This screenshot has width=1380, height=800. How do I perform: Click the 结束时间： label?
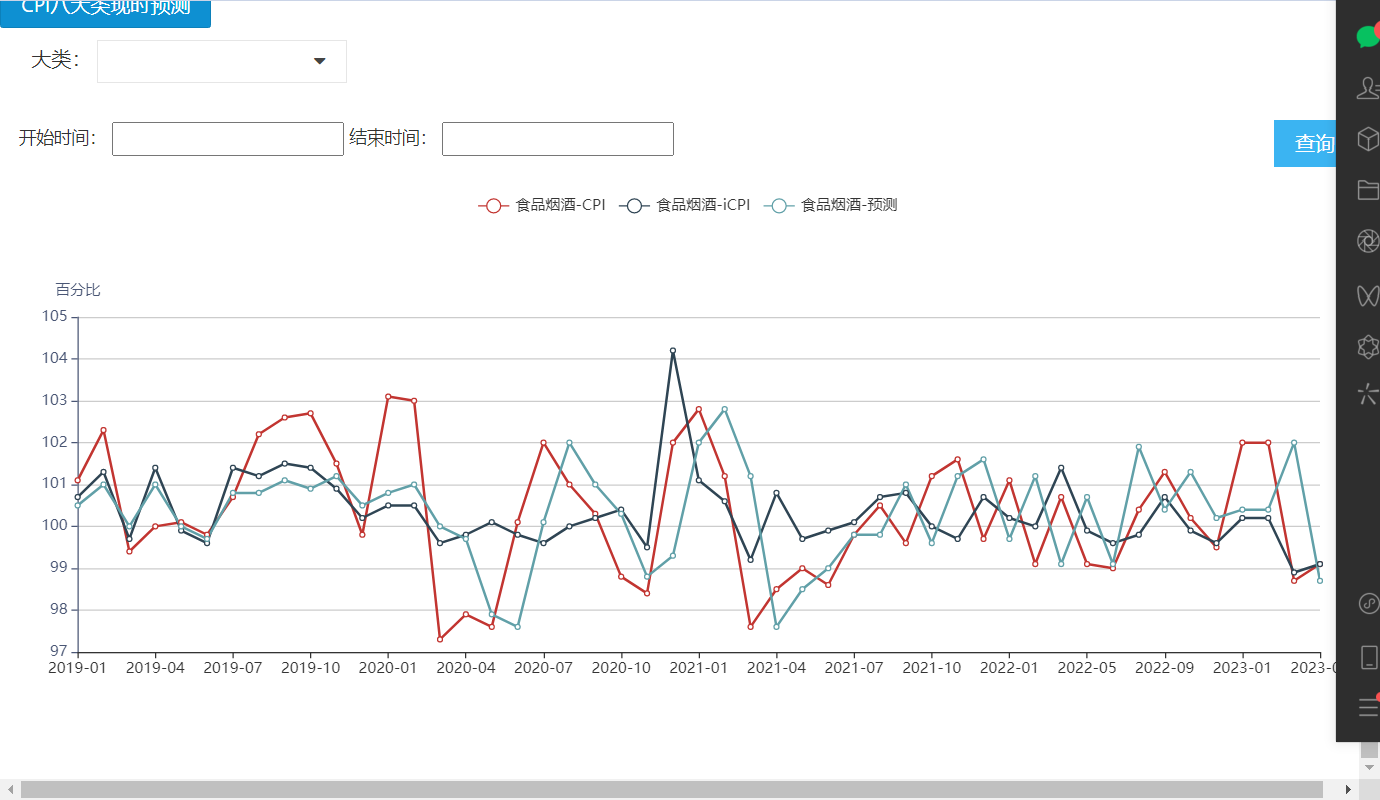(x=388, y=138)
